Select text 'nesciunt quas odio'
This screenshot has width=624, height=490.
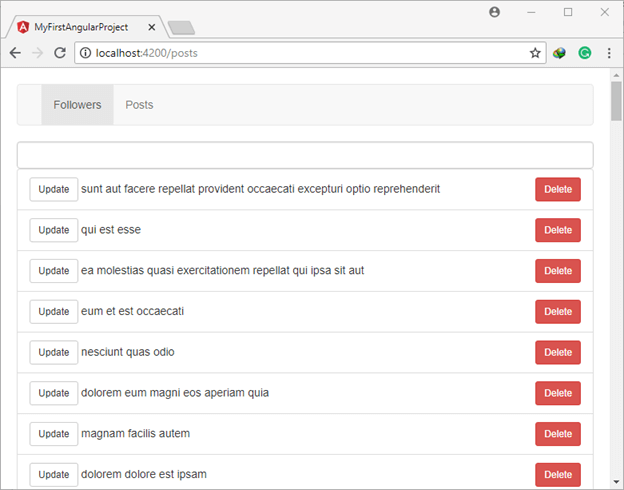tap(128, 352)
